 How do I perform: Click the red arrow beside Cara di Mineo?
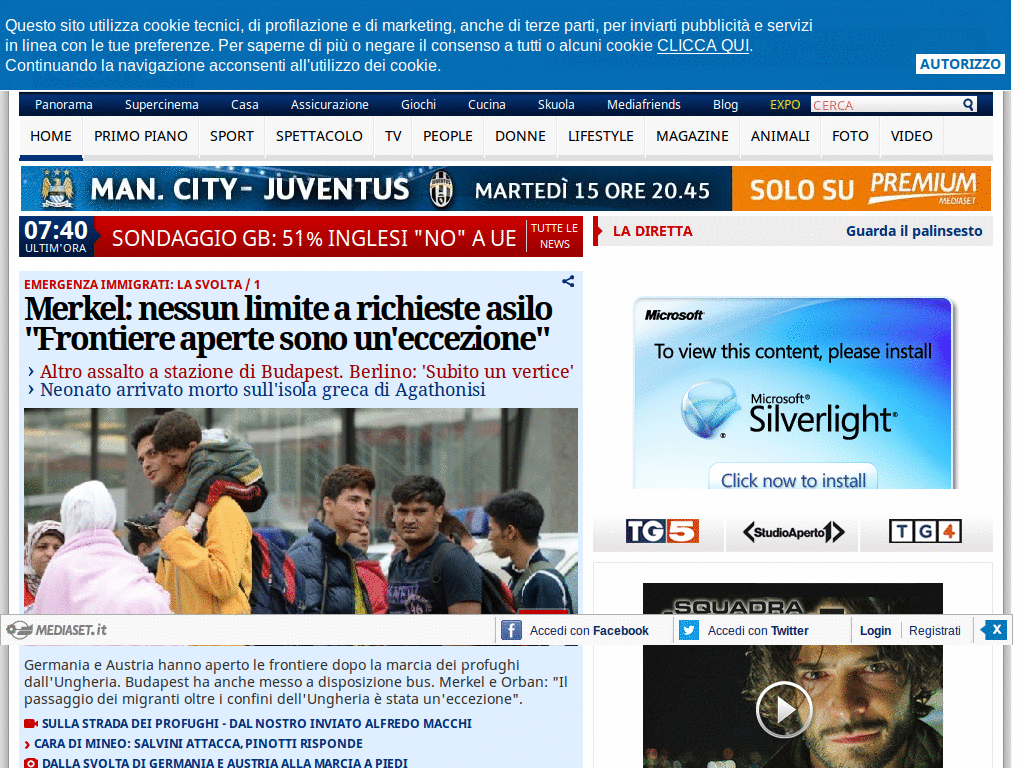coord(27,744)
